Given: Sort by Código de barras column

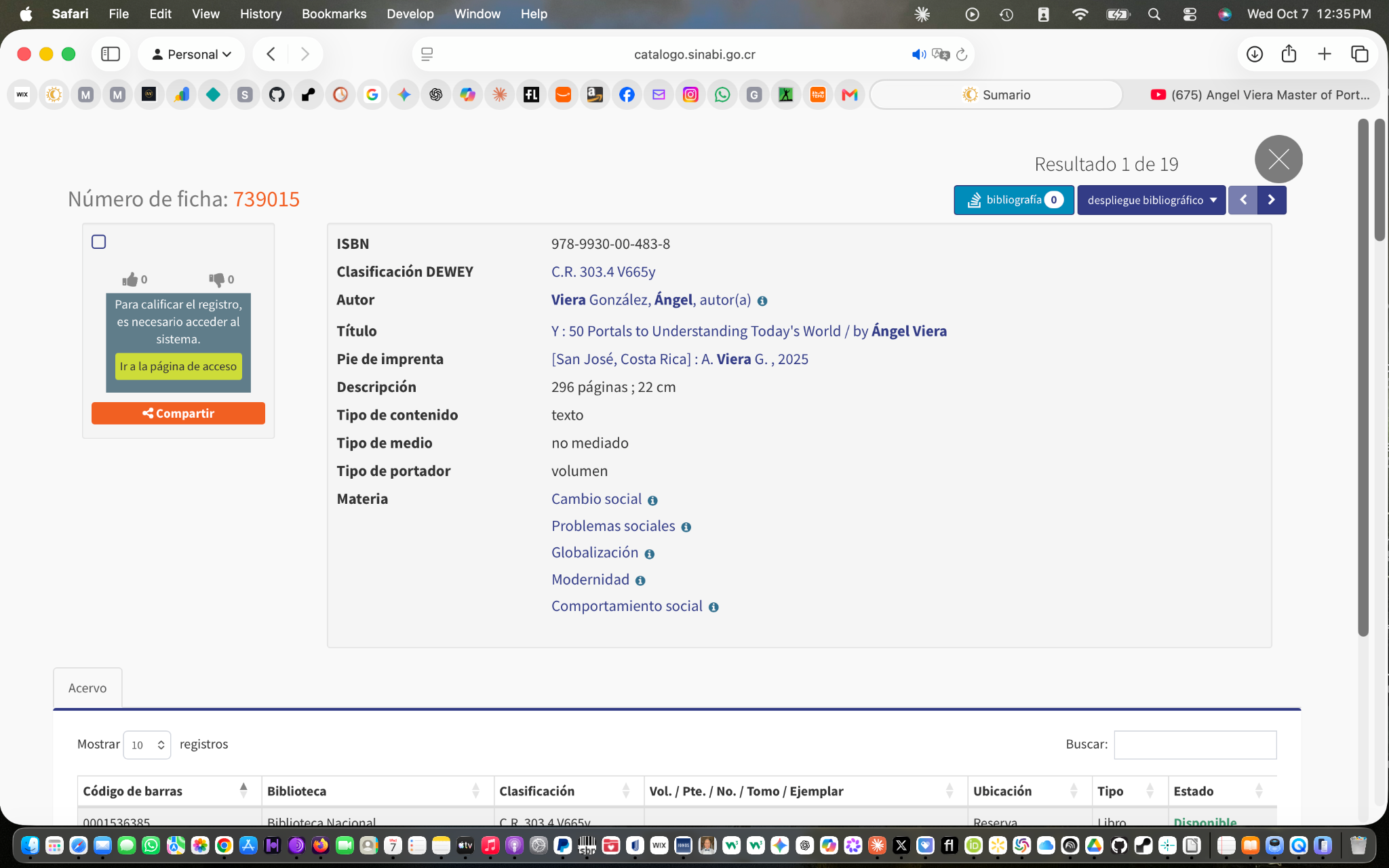Looking at the screenshot, I should tap(169, 791).
